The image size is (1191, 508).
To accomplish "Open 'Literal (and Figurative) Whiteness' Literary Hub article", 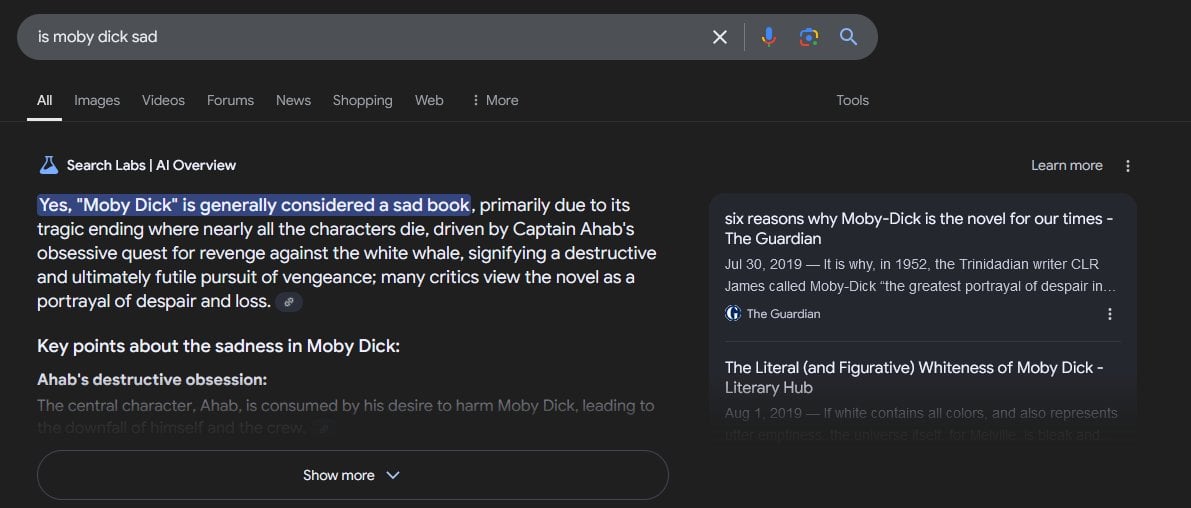I will pyautogui.click(x=915, y=377).
